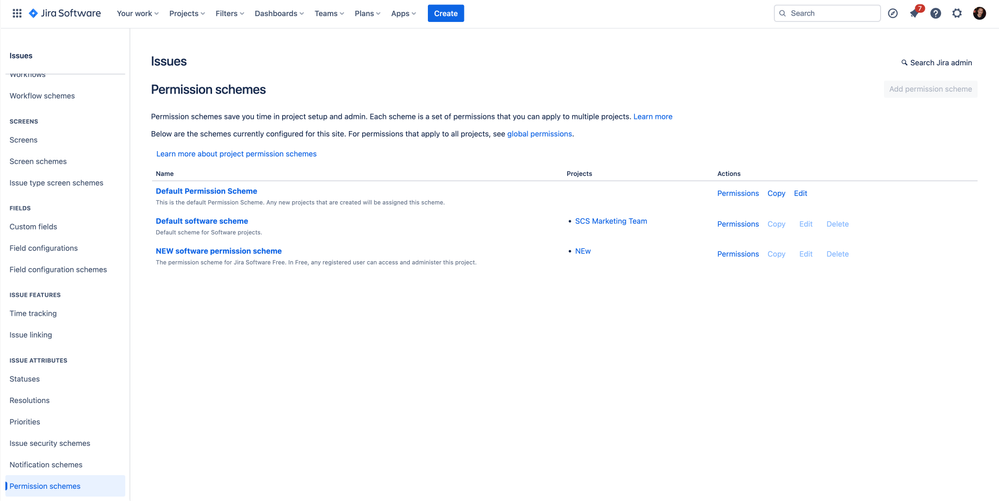Open global permissions link
Viewport: 999px width, 501px height.
(540, 134)
